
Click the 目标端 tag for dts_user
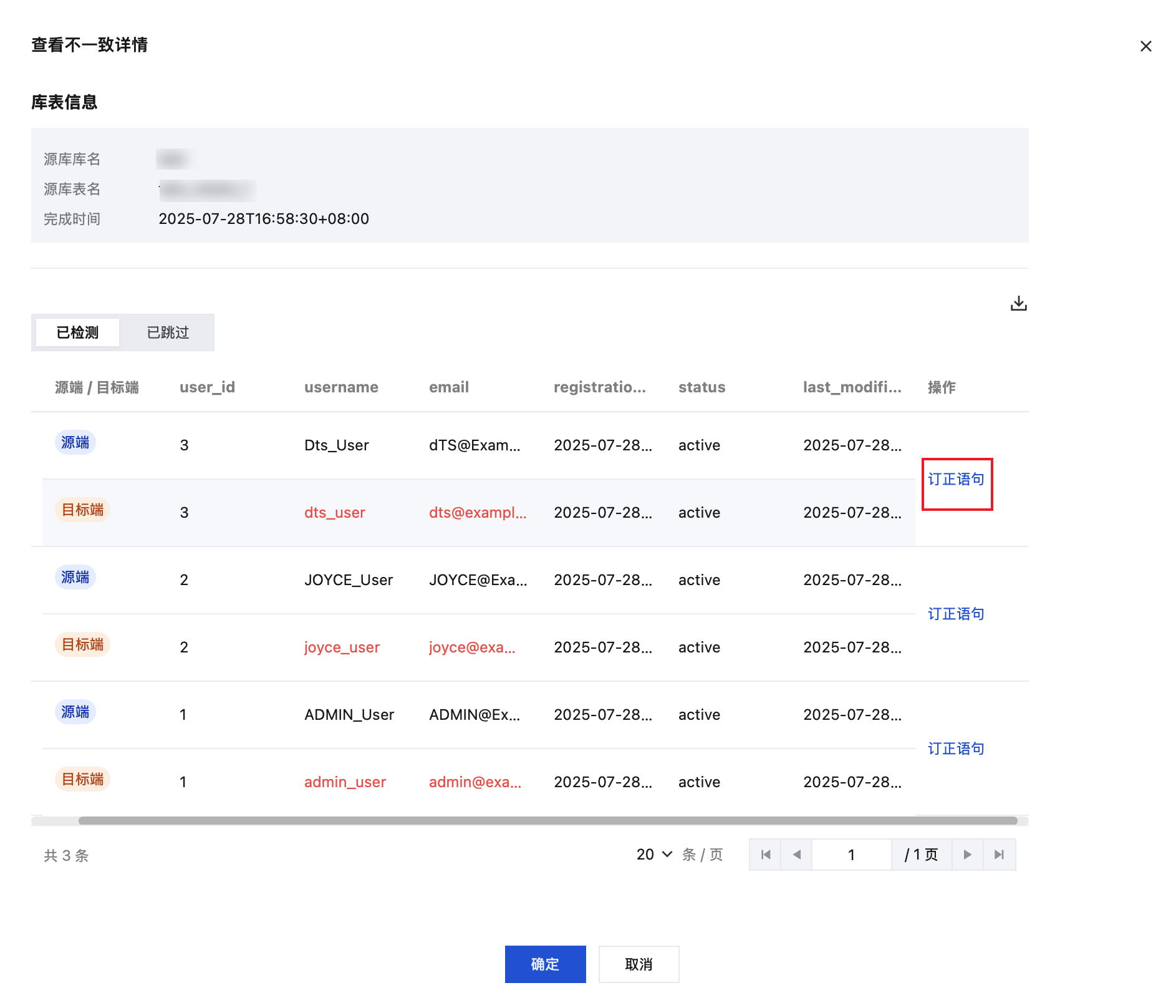(x=83, y=510)
